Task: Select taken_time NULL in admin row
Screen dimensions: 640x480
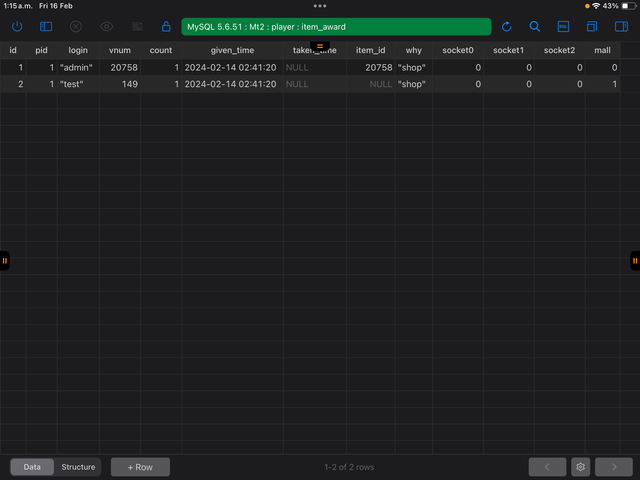Action: coord(315,67)
